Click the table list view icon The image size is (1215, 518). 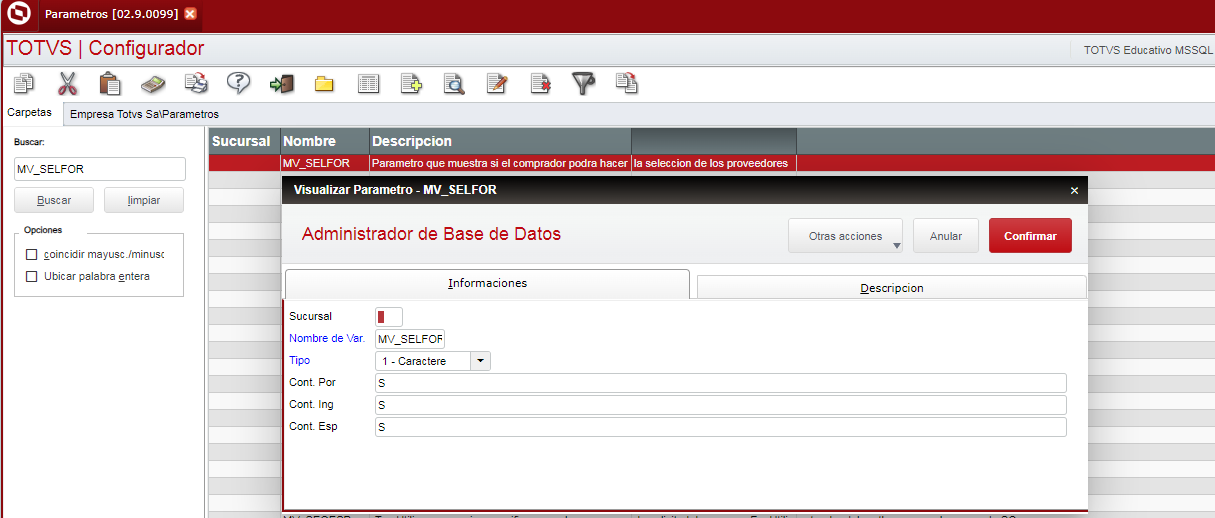pos(368,84)
